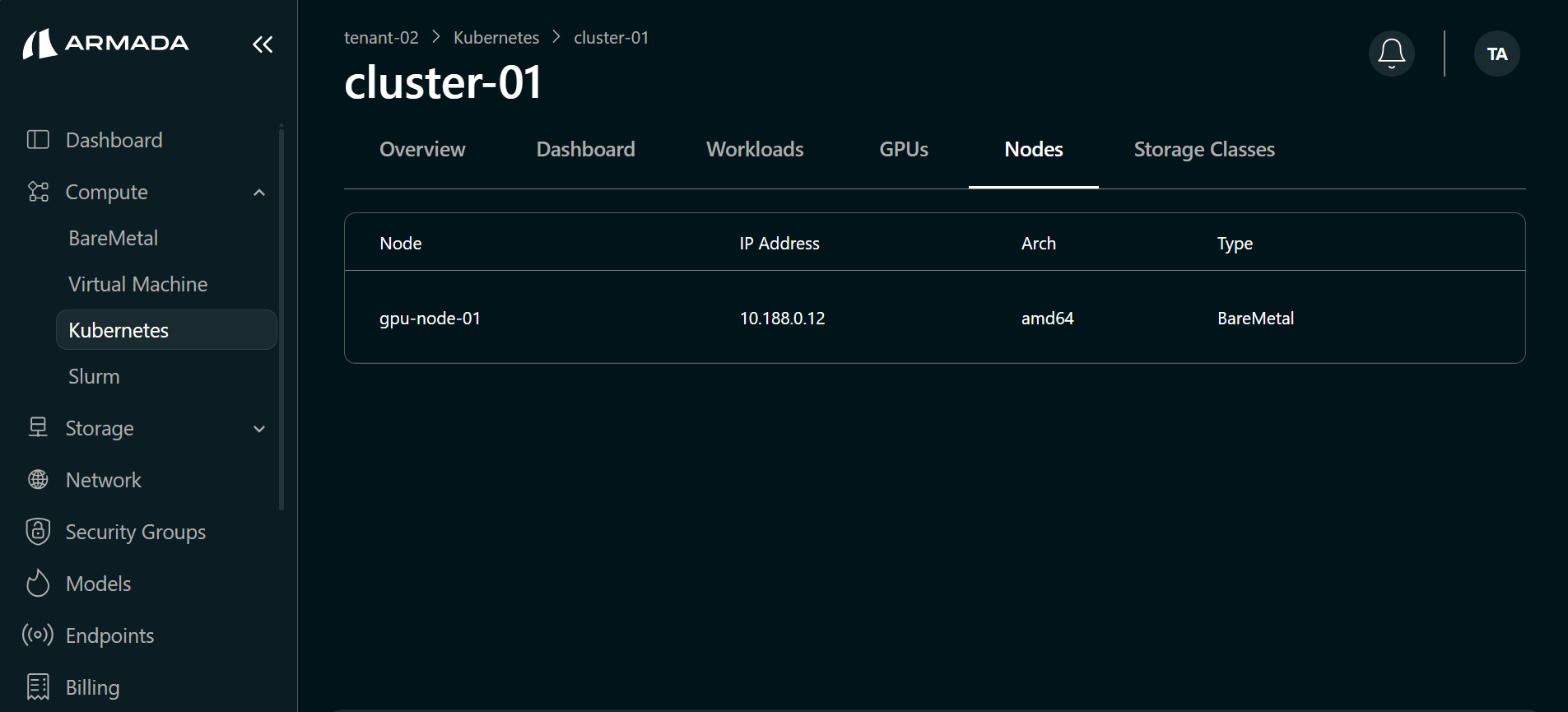
Task: Click the BareMetal type cell
Action: click(x=1255, y=318)
